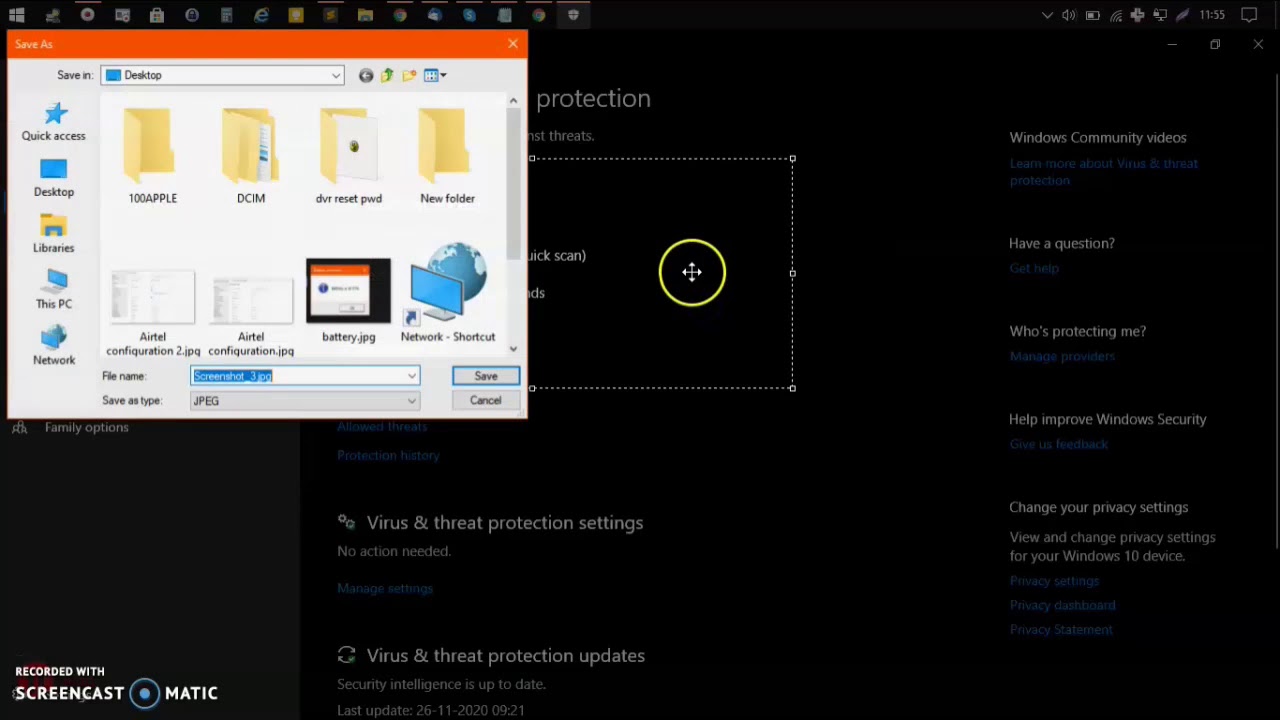Open the Windows Start menu
This screenshot has width=1280, height=720.
(17, 15)
